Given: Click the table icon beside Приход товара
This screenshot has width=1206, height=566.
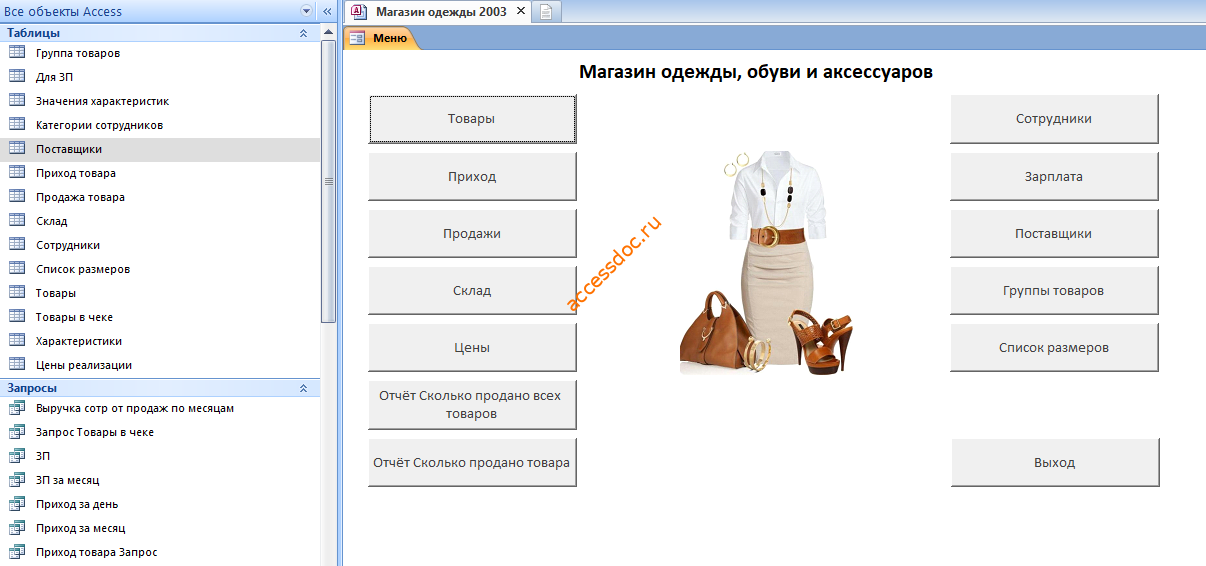Looking at the screenshot, I should point(17,172).
